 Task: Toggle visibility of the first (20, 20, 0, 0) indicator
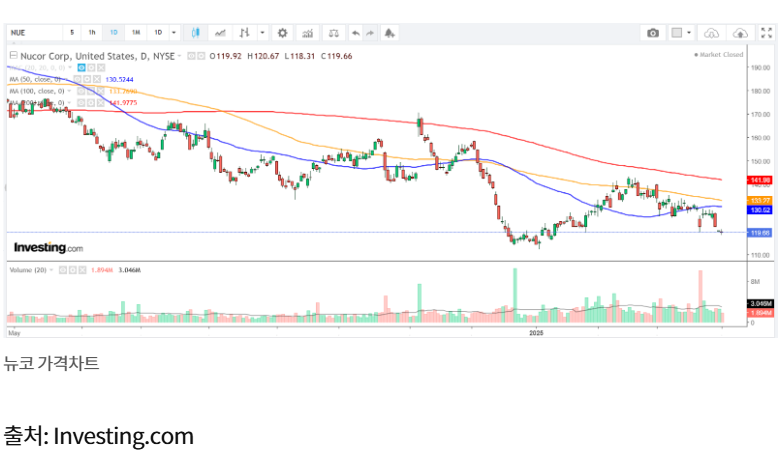[x=82, y=67]
